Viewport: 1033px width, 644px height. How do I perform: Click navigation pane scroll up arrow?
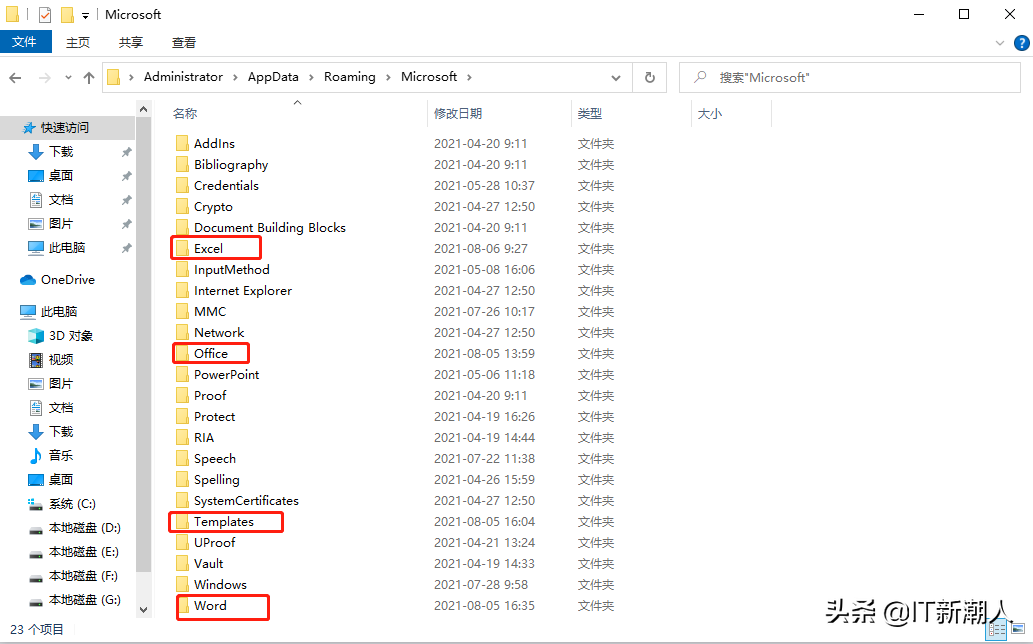144,109
